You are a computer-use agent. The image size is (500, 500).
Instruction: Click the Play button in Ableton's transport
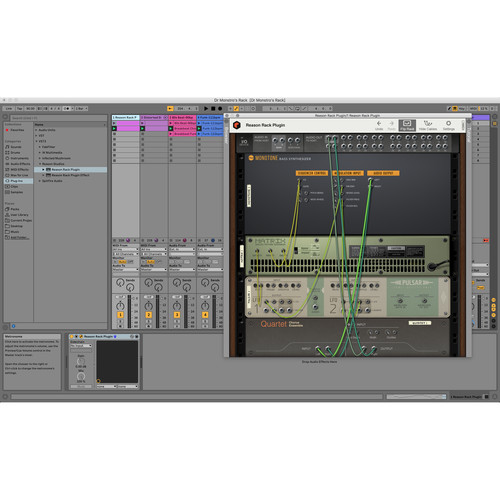(206, 108)
